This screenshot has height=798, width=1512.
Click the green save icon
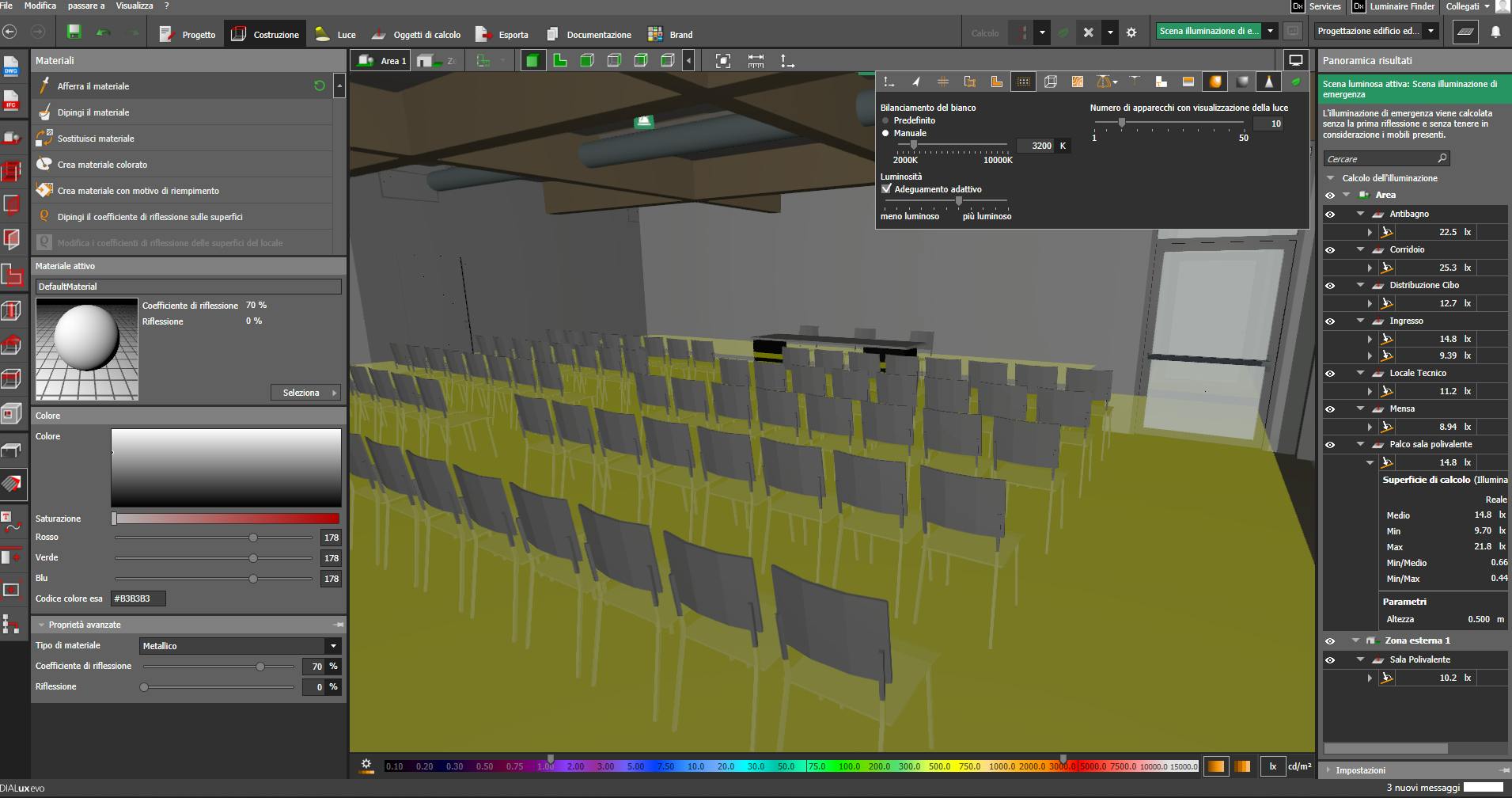coord(74,32)
